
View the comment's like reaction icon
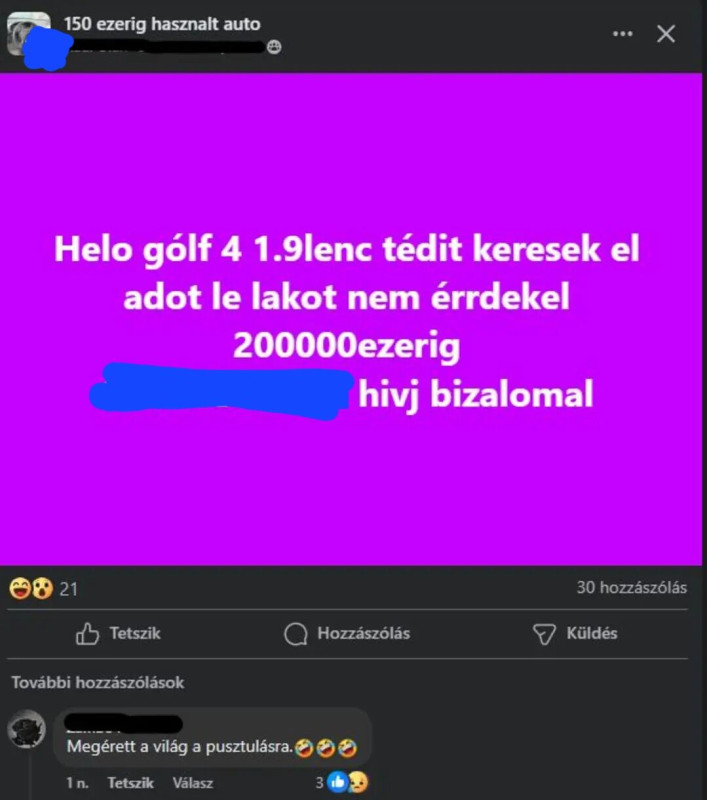click(x=337, y=782)
